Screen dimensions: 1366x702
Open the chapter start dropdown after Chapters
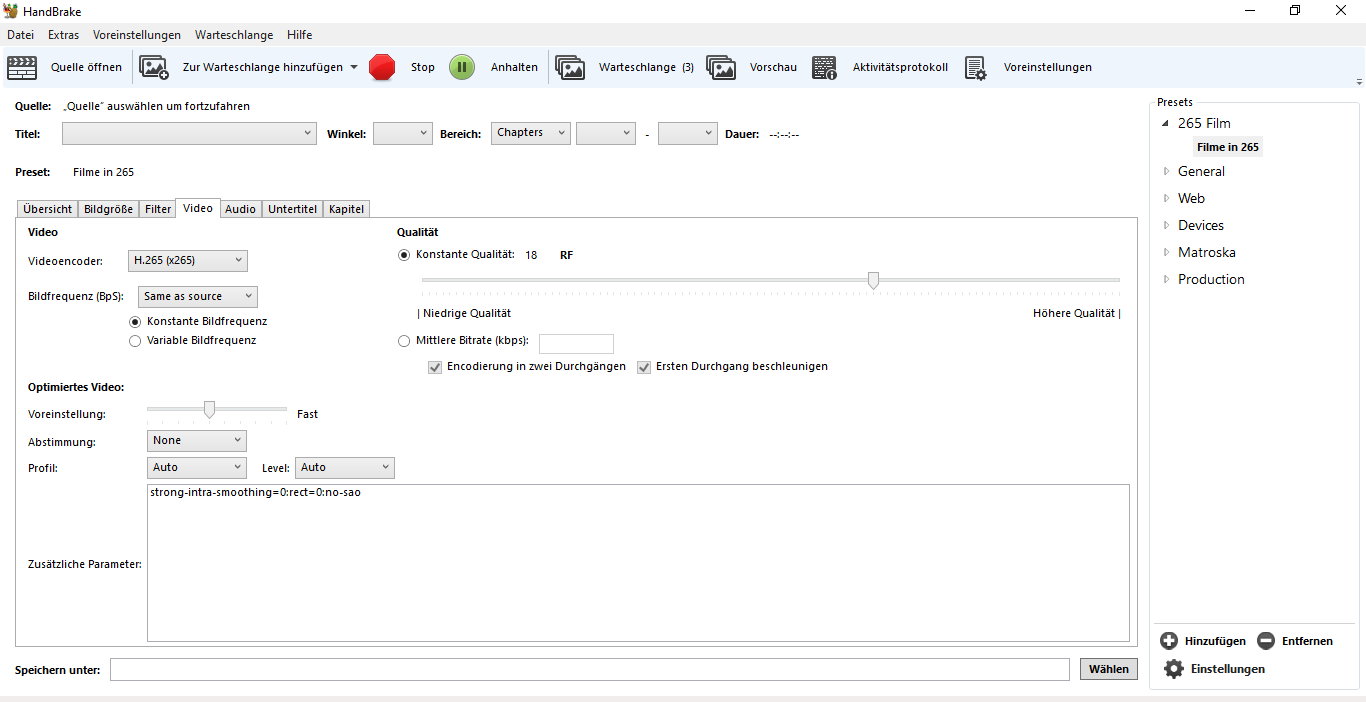click(606, 133)
